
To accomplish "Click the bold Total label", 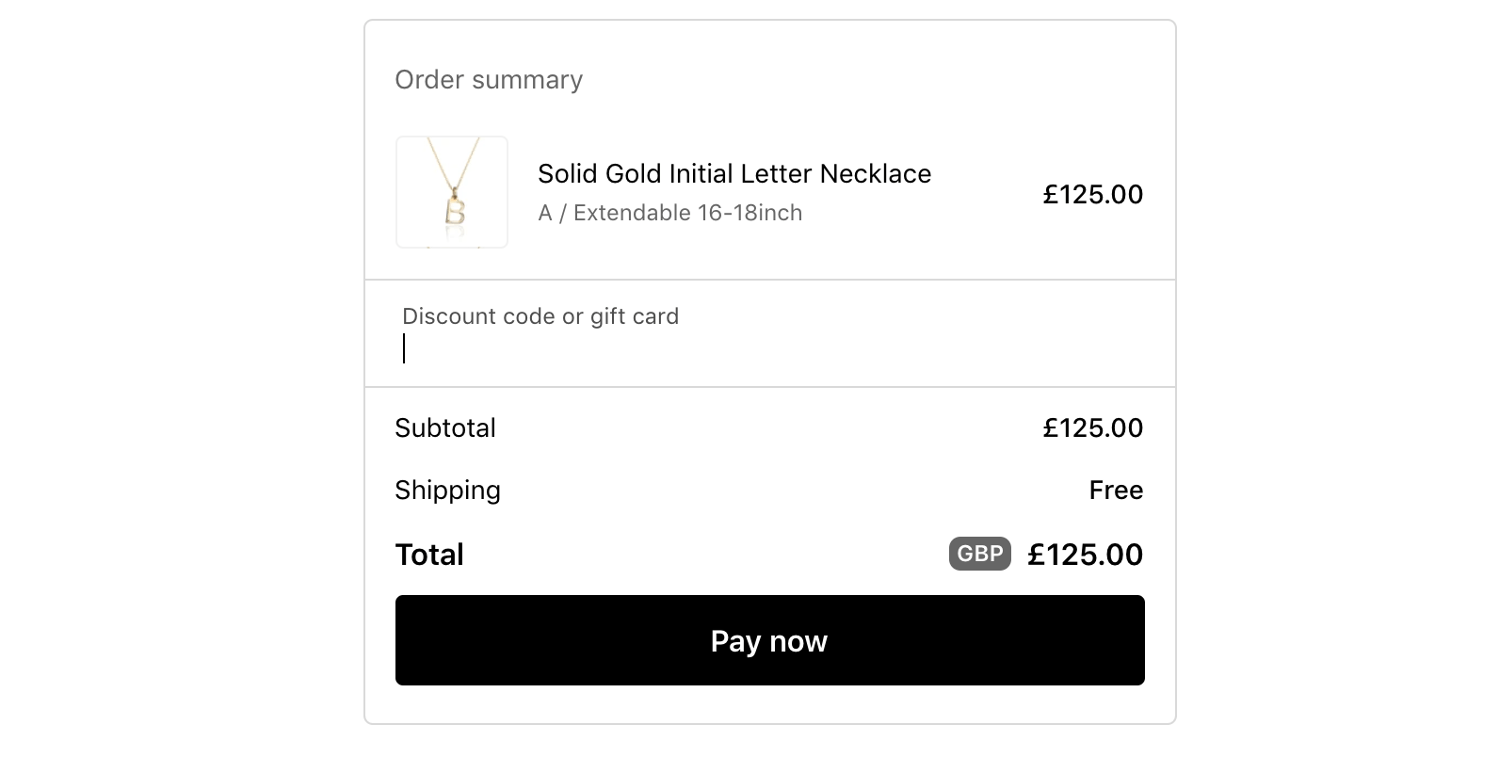I will (x=429, y=554).
